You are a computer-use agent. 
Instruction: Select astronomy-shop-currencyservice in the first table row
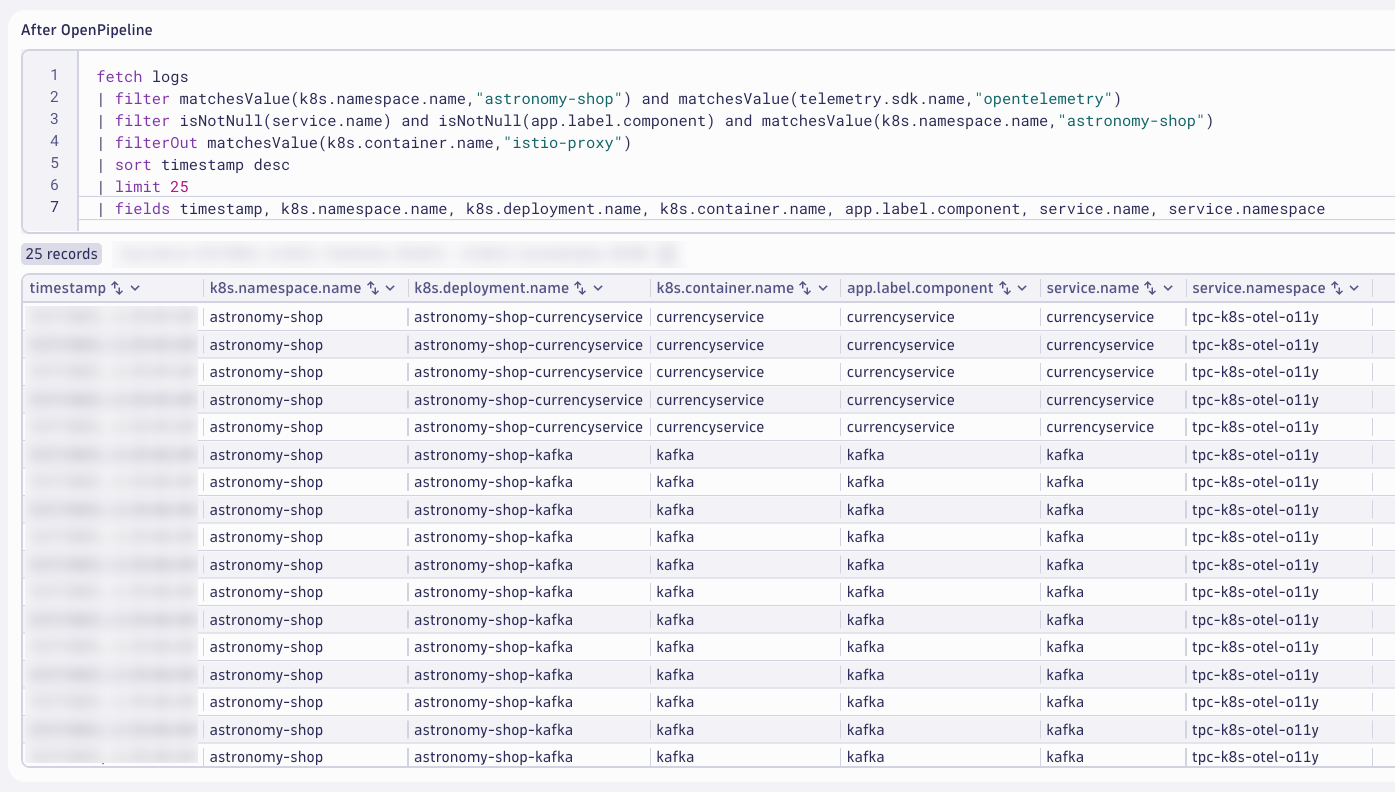click(x=528, y=317)
